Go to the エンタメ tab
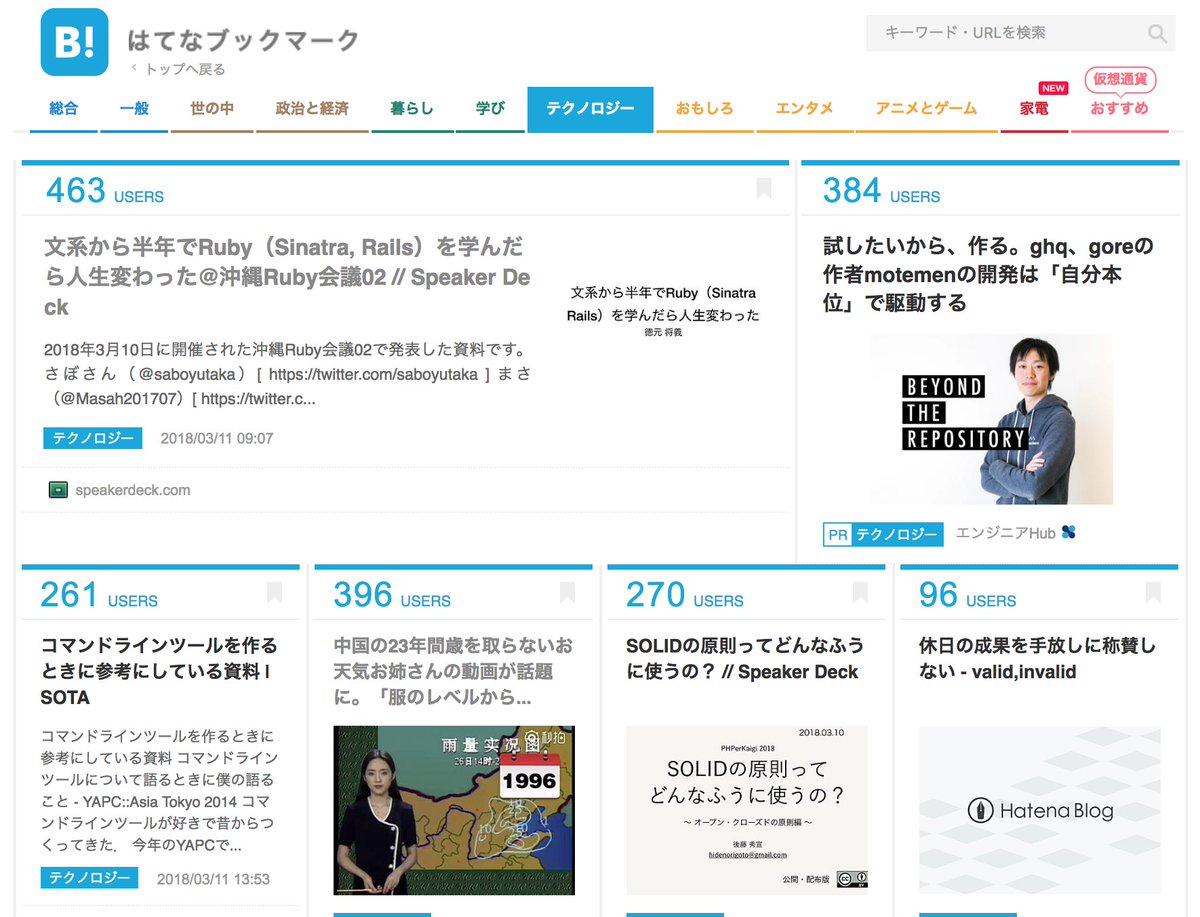 [x=805, y=108]
